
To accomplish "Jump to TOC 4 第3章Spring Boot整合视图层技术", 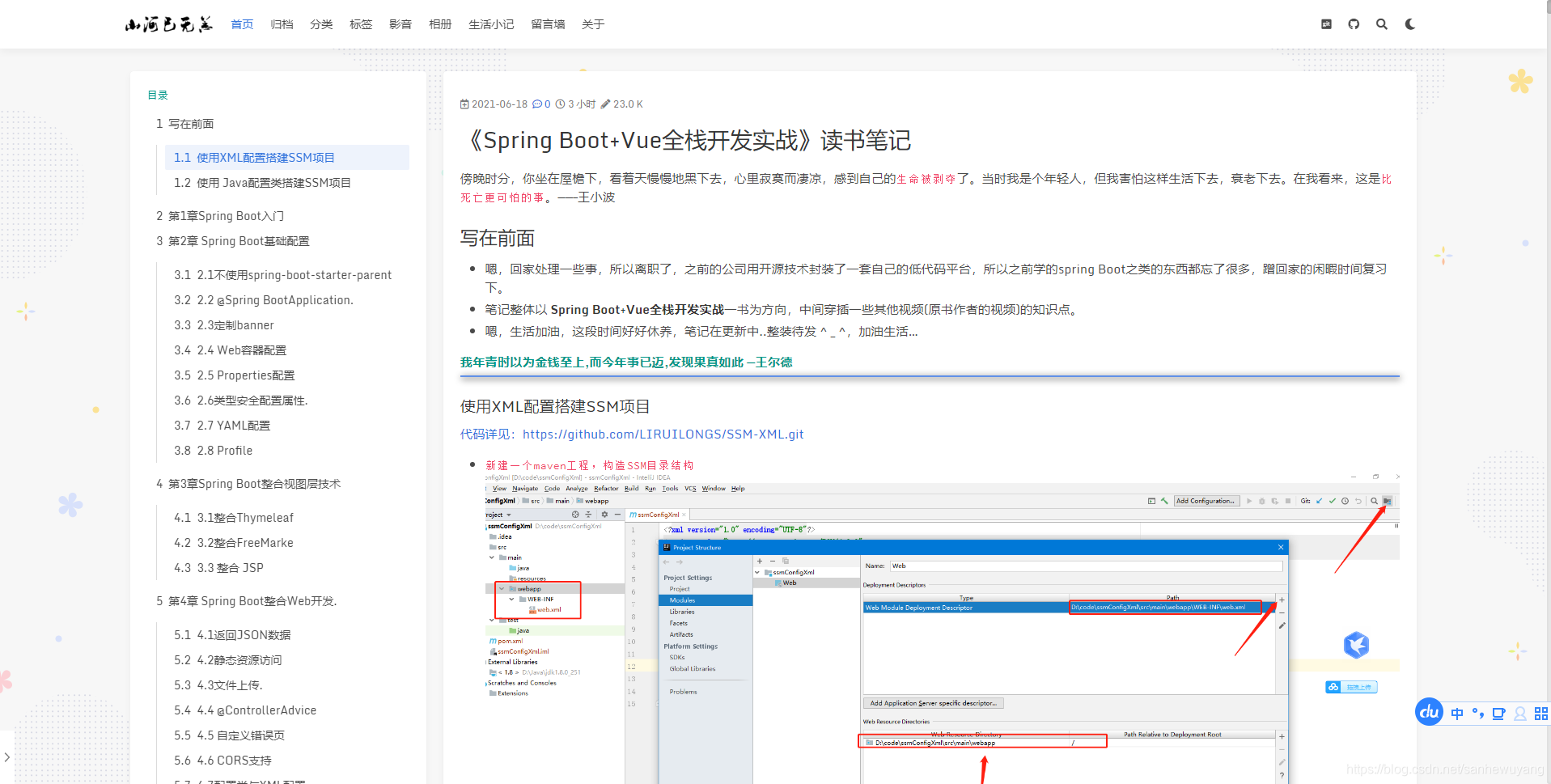I will [x=248, y=484].
